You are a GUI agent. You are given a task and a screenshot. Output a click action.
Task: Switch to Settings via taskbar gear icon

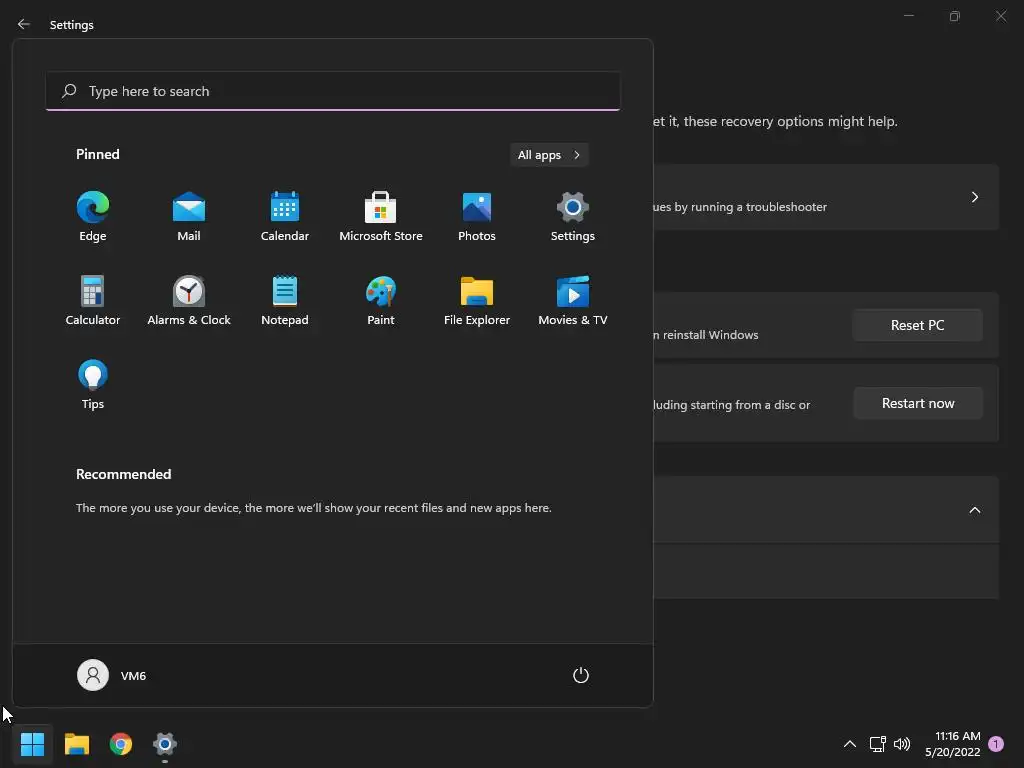coord(165,744)
